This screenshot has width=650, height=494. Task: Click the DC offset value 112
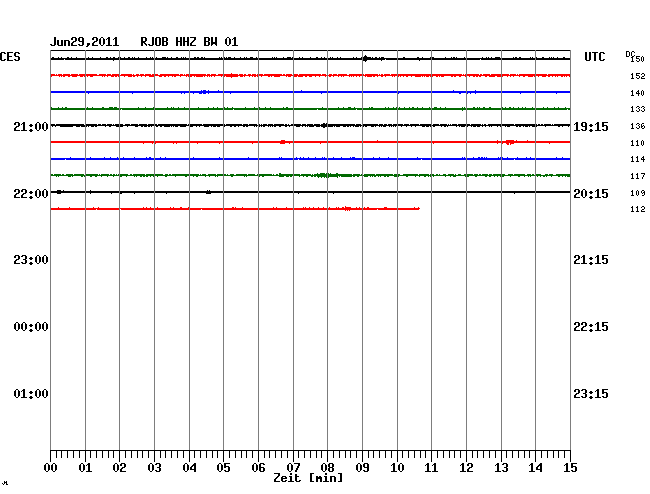[x=638, y=209]
